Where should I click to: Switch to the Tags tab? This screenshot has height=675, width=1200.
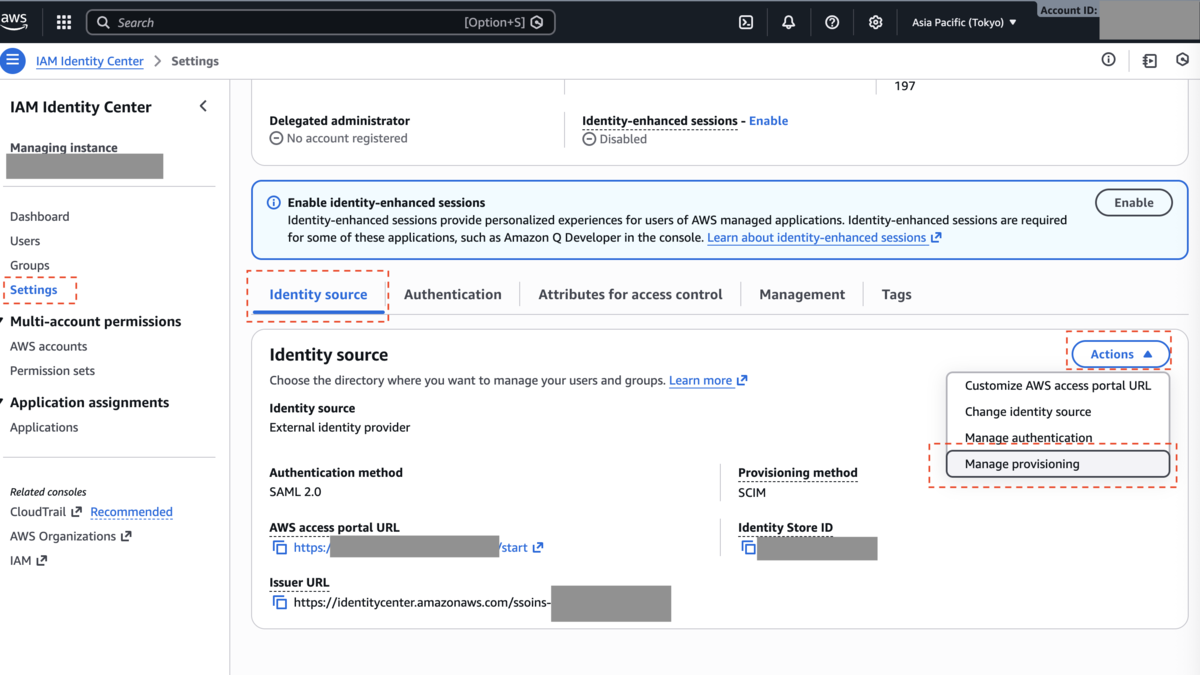pyautogui.click(x=896, y=294)
